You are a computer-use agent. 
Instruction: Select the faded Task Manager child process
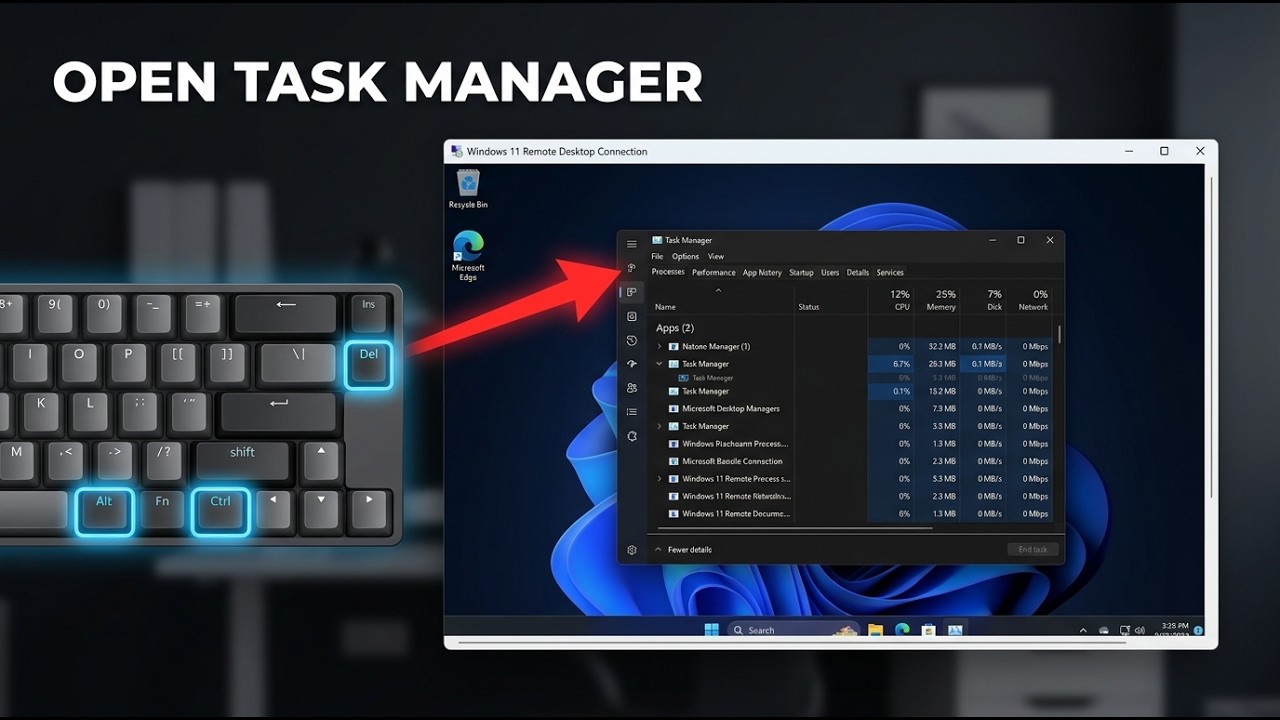coord(706,378)
